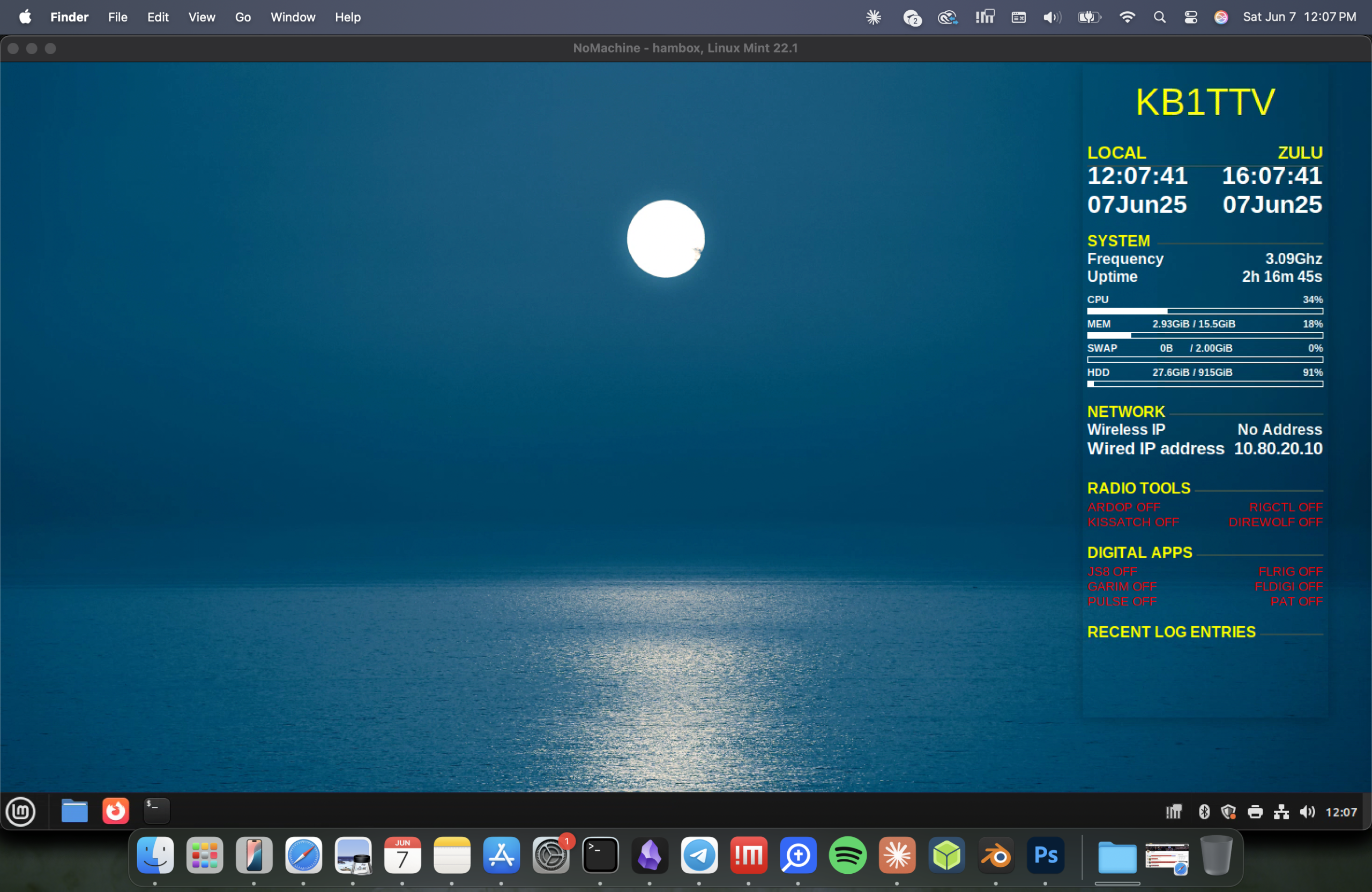Open NoMachine red icon in the Dock

(749, 856)
